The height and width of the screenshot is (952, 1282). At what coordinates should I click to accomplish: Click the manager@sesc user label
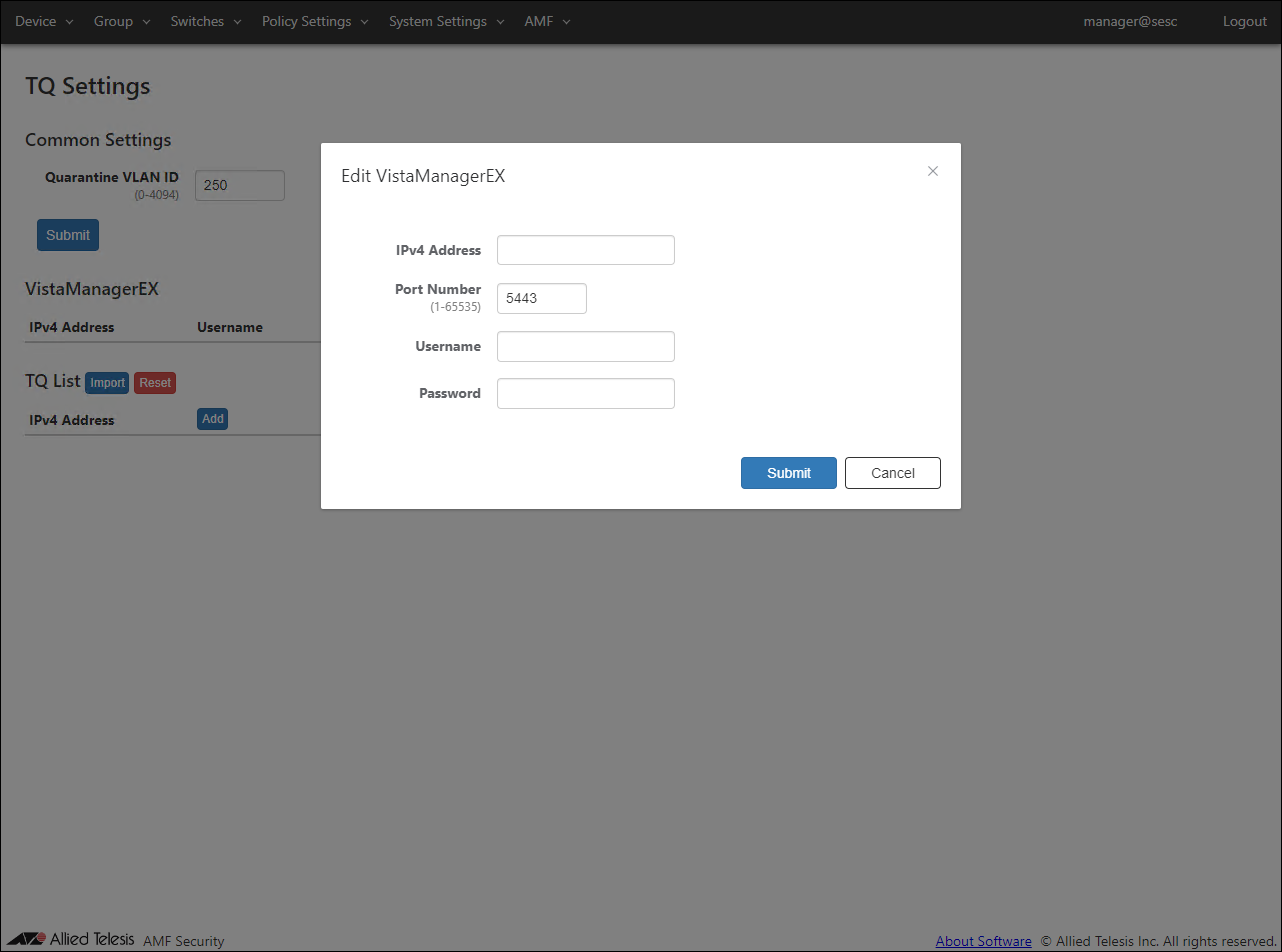click(x=1130, y=21)
